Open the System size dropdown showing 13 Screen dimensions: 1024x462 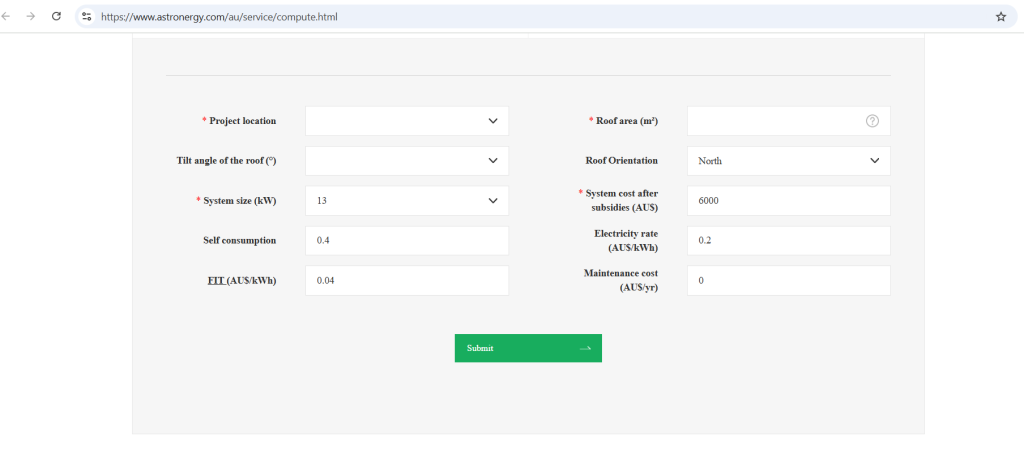pos(406,201)
